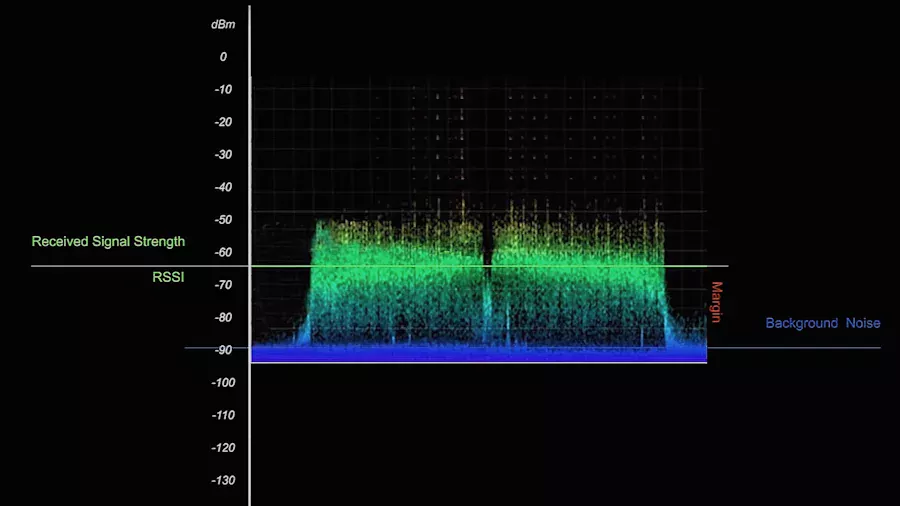Select the -110 axis tick label
The height and width of the screenshot is (506, 900).
pyautogui.click(x=223, y=415)
